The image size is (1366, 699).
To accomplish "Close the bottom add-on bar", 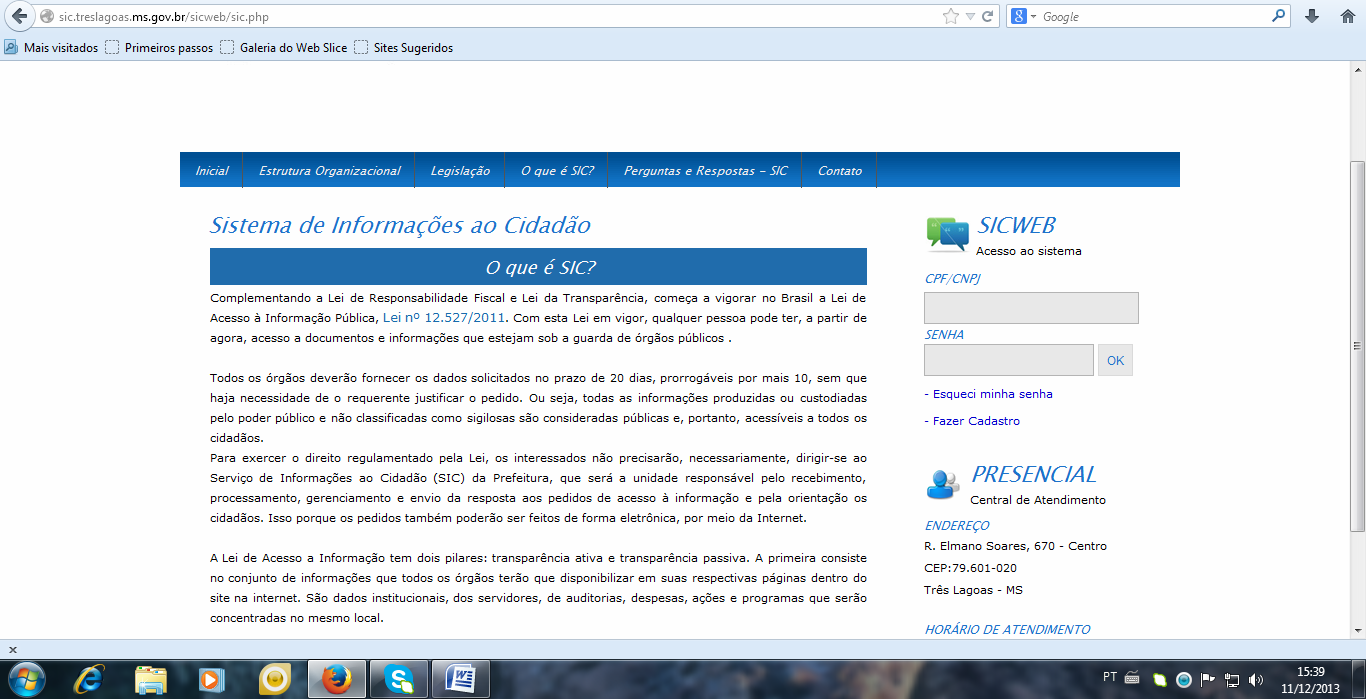I will [x=12, y=649].
